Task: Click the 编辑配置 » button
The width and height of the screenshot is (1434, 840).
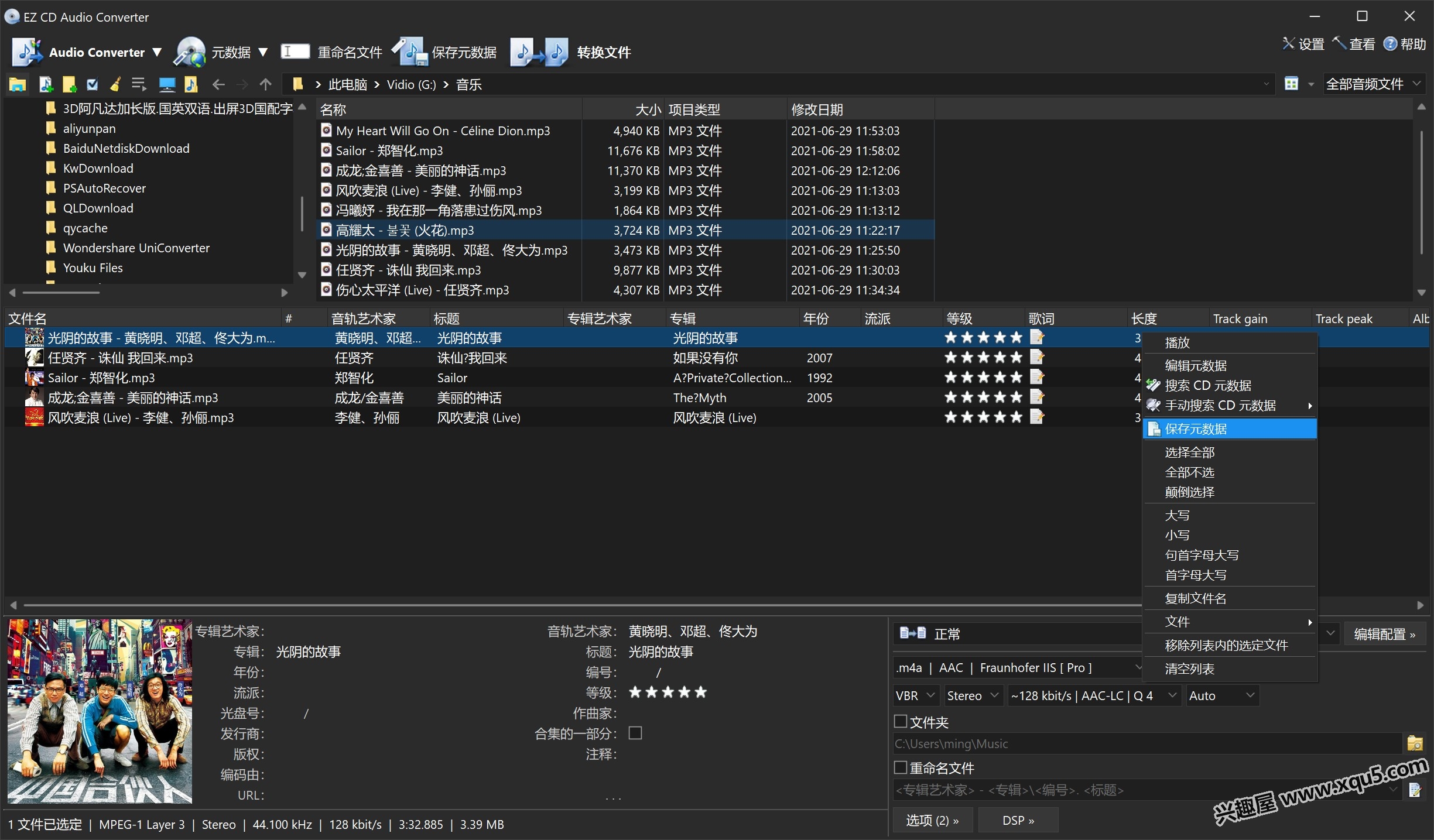Action: [1384, 634]
